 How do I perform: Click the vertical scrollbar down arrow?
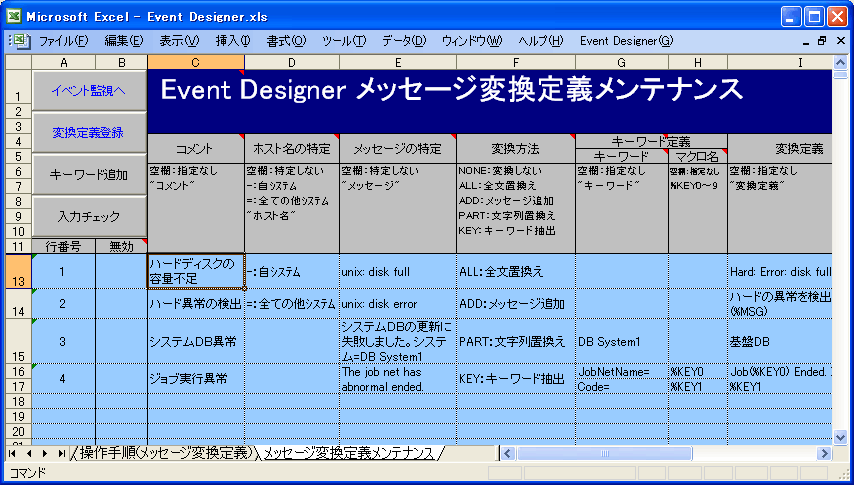840,436
